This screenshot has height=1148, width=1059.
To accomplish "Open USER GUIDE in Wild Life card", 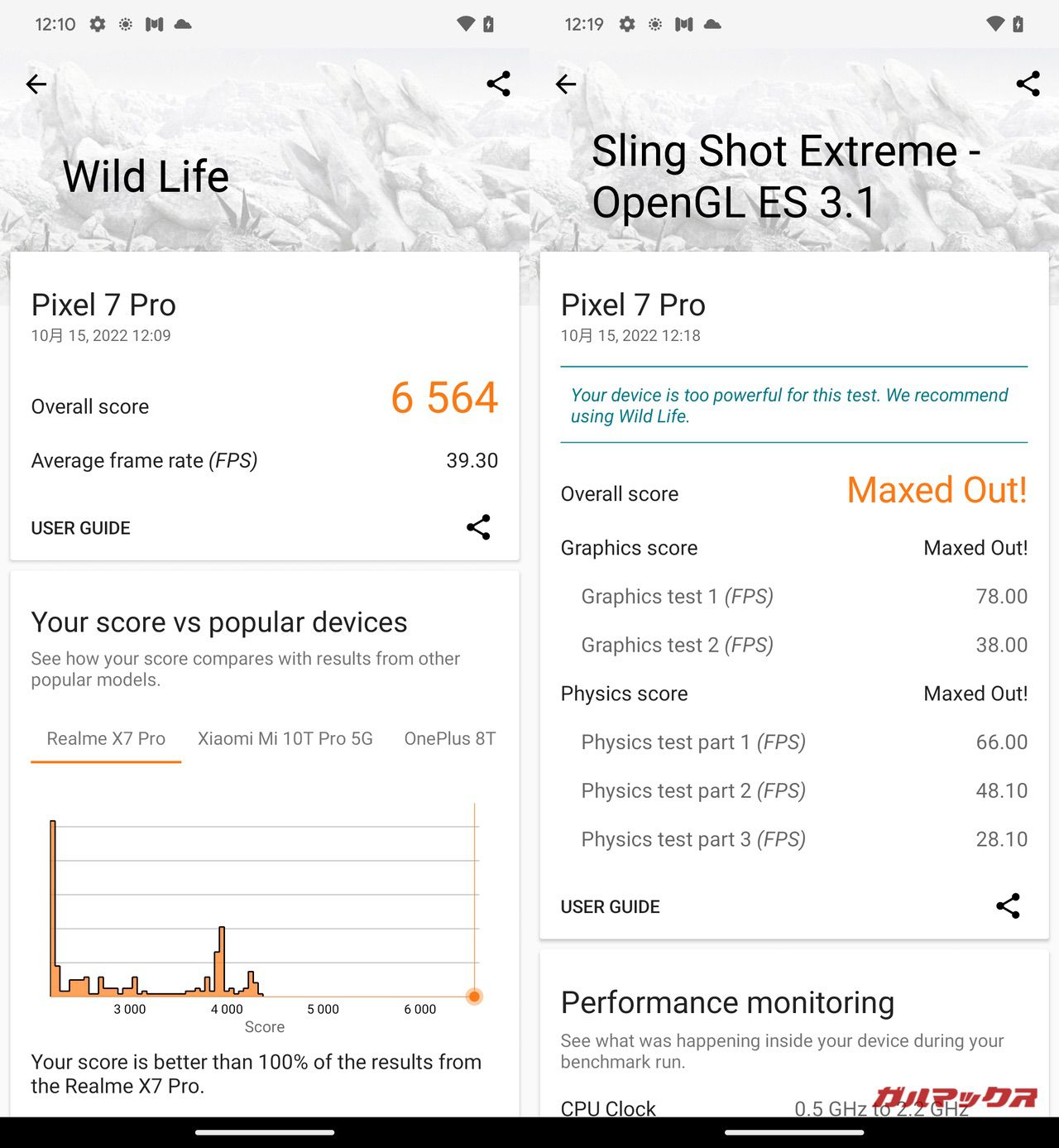I will 81,528.
